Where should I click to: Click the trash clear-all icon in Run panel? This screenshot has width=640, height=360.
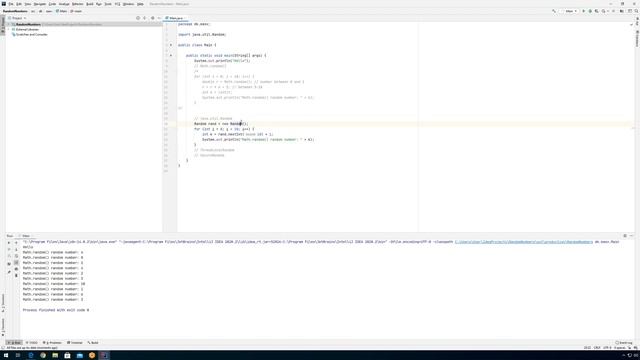pos(16,276)
